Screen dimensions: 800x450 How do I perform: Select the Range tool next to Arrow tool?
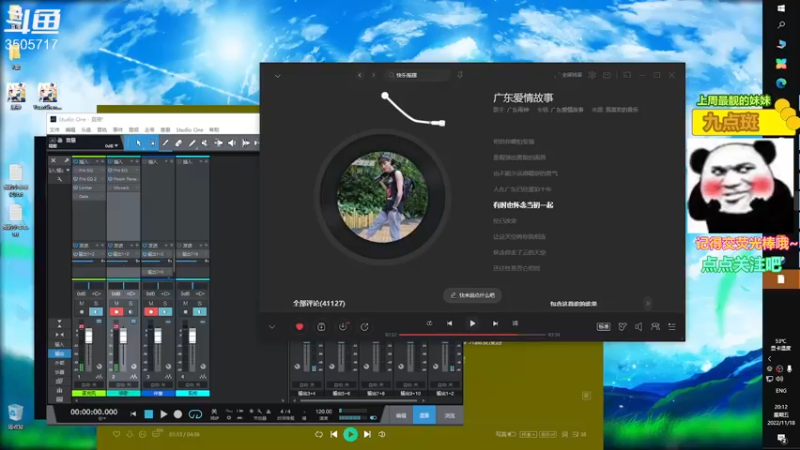click(152, 143)
